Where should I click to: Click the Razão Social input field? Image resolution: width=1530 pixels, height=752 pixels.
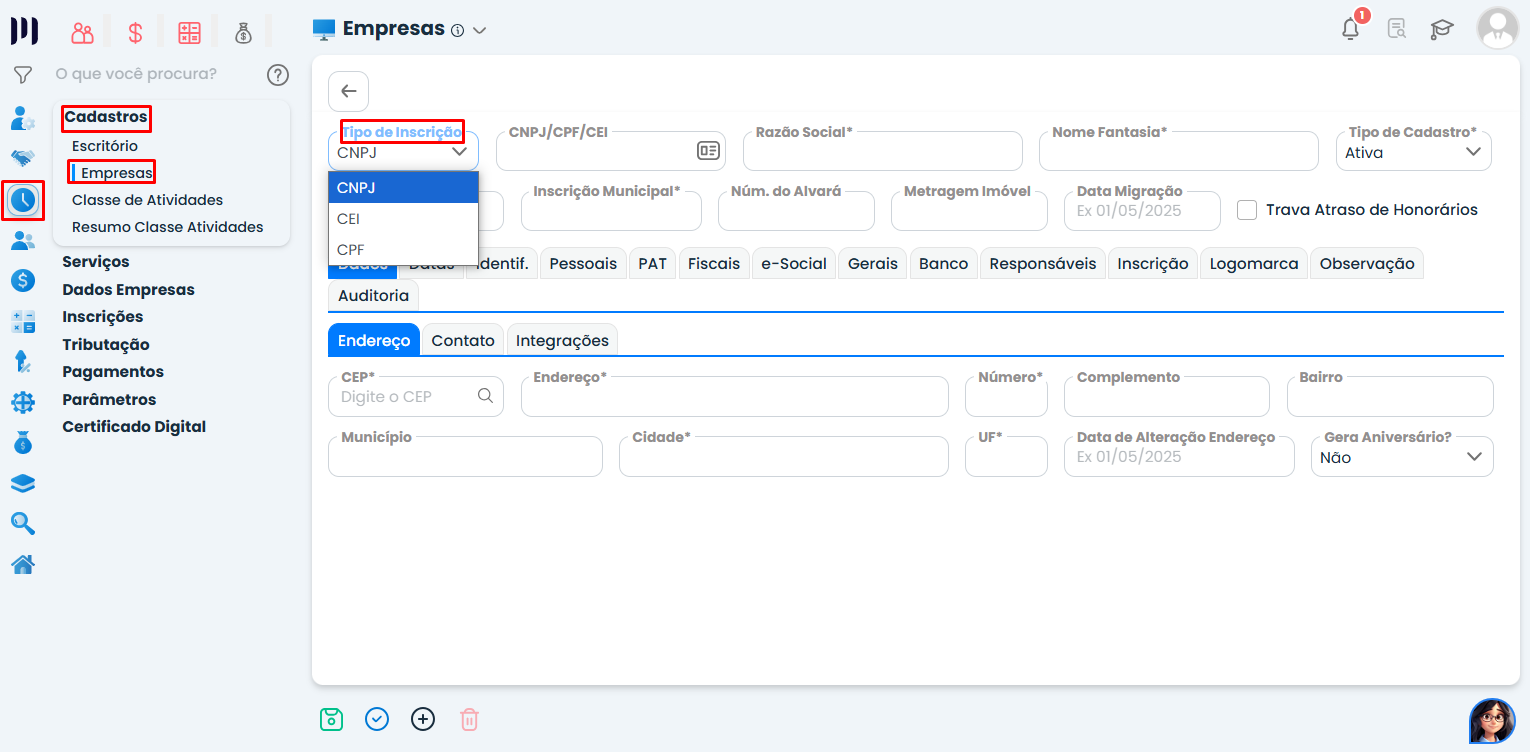882,153
